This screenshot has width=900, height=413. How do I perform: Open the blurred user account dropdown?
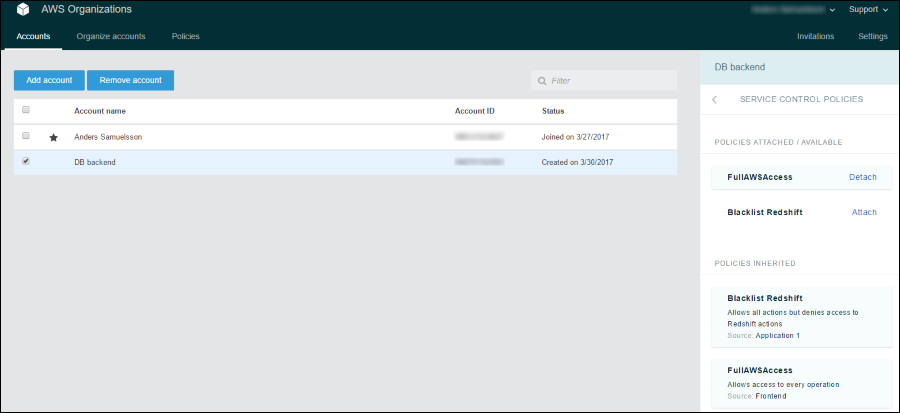pos(794,10)
